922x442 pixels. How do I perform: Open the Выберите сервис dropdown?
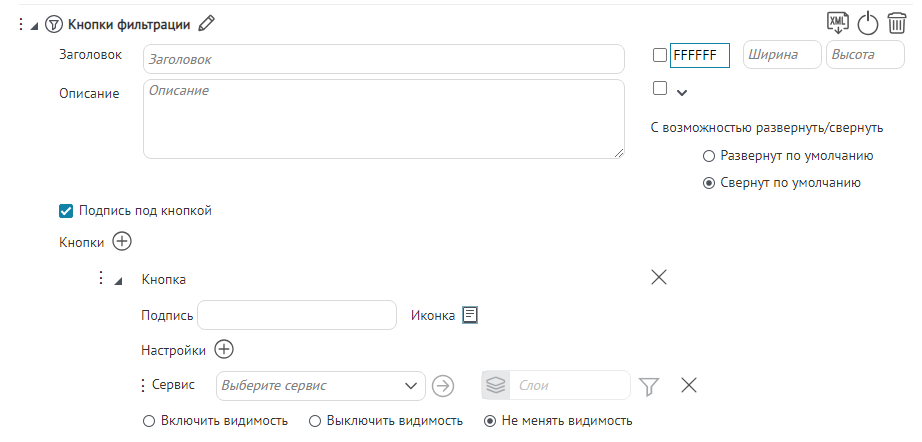click(320, 385)
